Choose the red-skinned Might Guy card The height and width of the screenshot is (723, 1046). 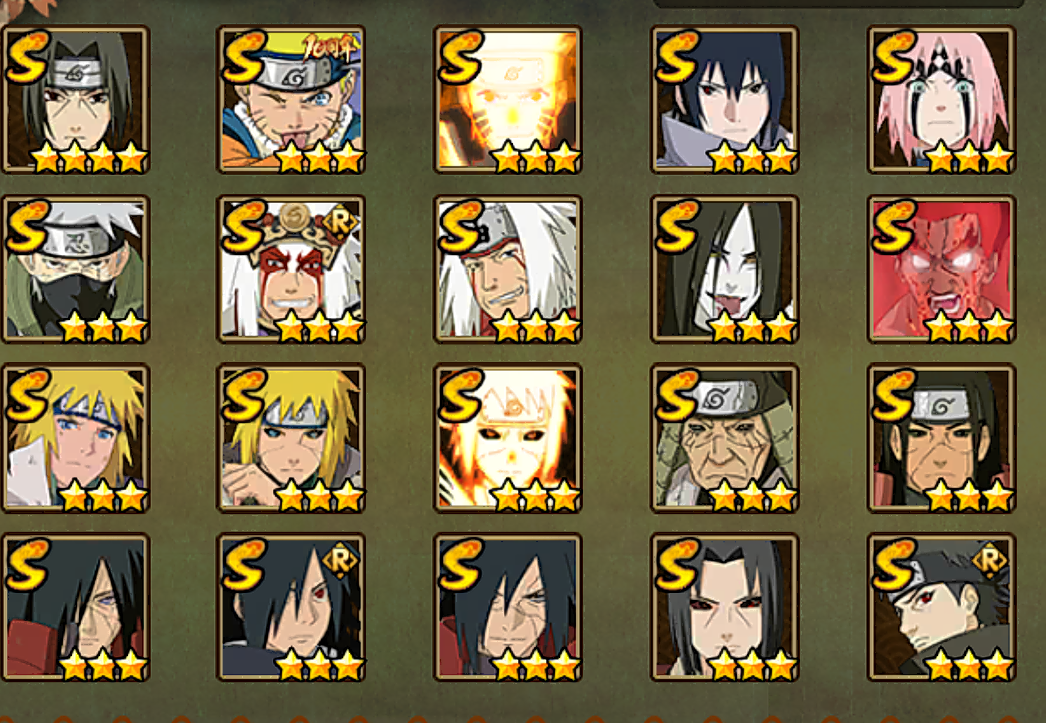(941, 269)
